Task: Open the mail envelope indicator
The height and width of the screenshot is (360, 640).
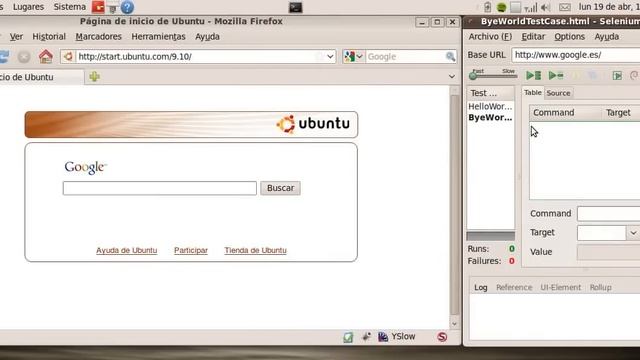Action: click(565, 7)
